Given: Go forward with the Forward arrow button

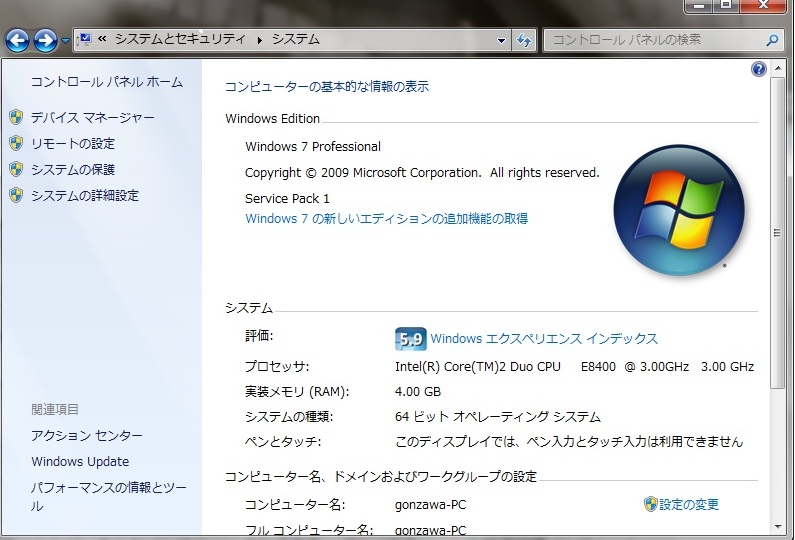Looking at the screenshot, I should pyautogui.click(x=46, y=40).
